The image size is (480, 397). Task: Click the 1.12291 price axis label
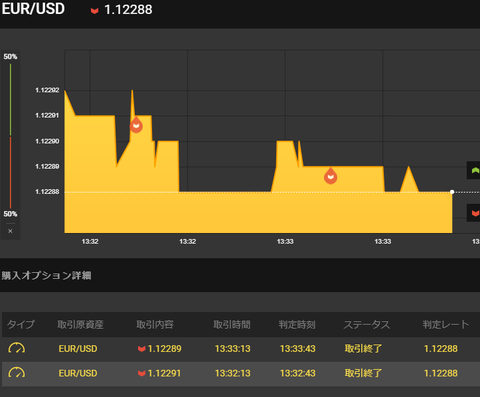click(x=47, y=115)
